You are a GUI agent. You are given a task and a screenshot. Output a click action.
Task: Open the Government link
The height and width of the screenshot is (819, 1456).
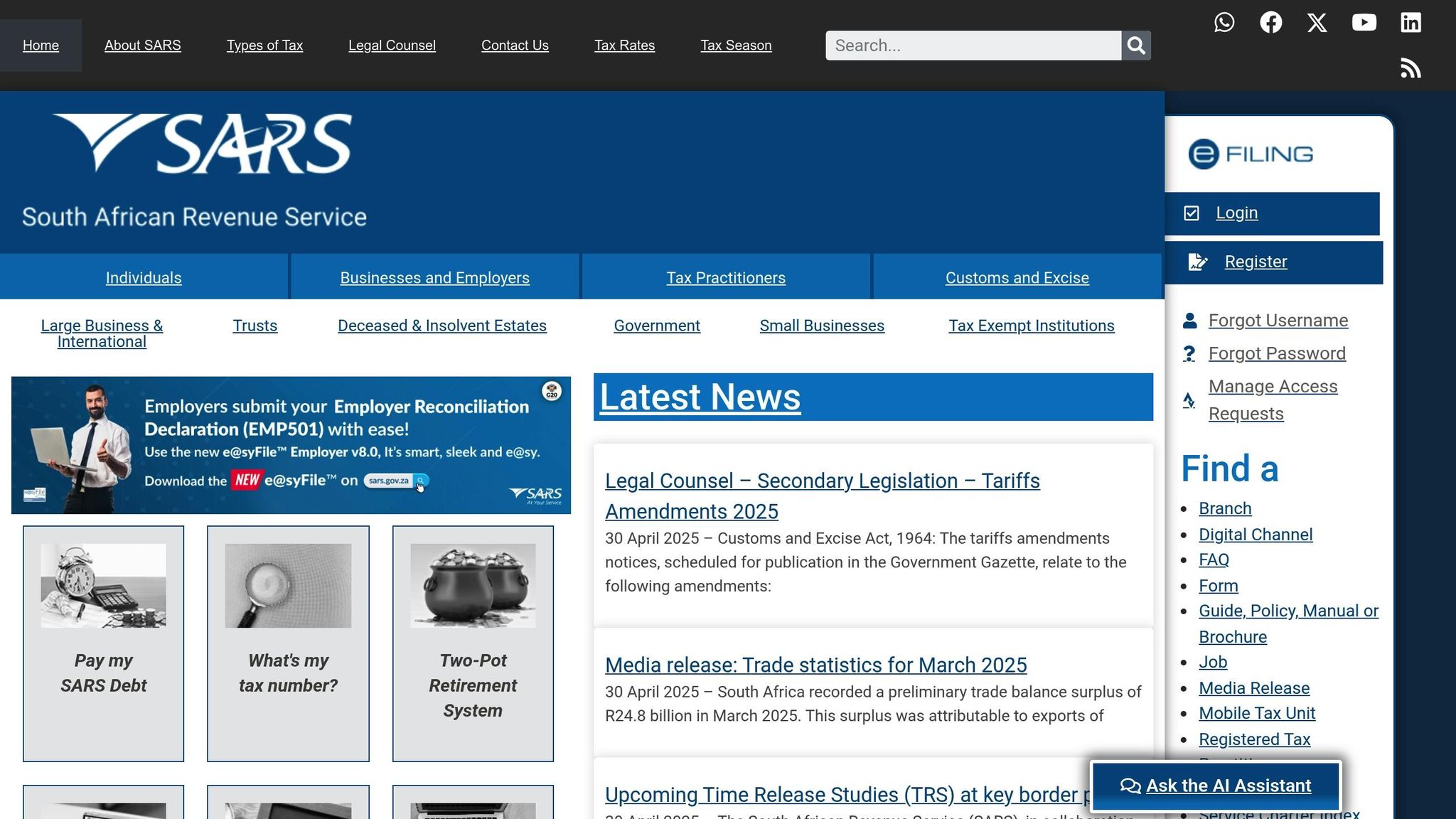tap(657, 326)
